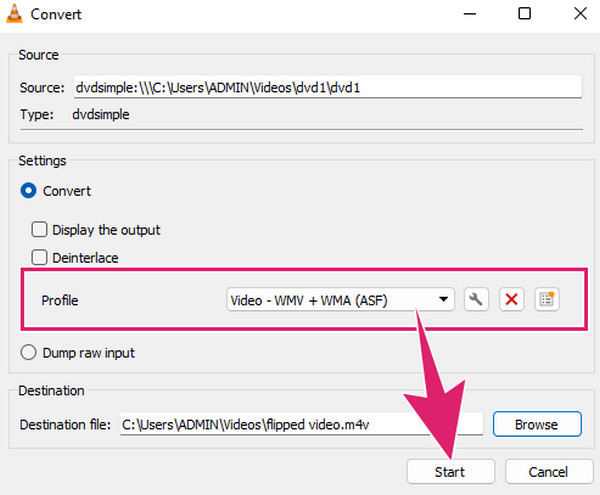Screen dimensions: 600x495
Task: Click the 'Source:' field label
Action: coord(42,88)
